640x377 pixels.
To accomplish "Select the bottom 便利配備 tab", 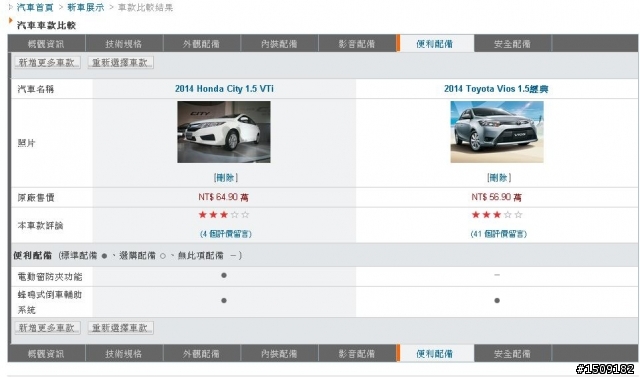I will 435,353.
